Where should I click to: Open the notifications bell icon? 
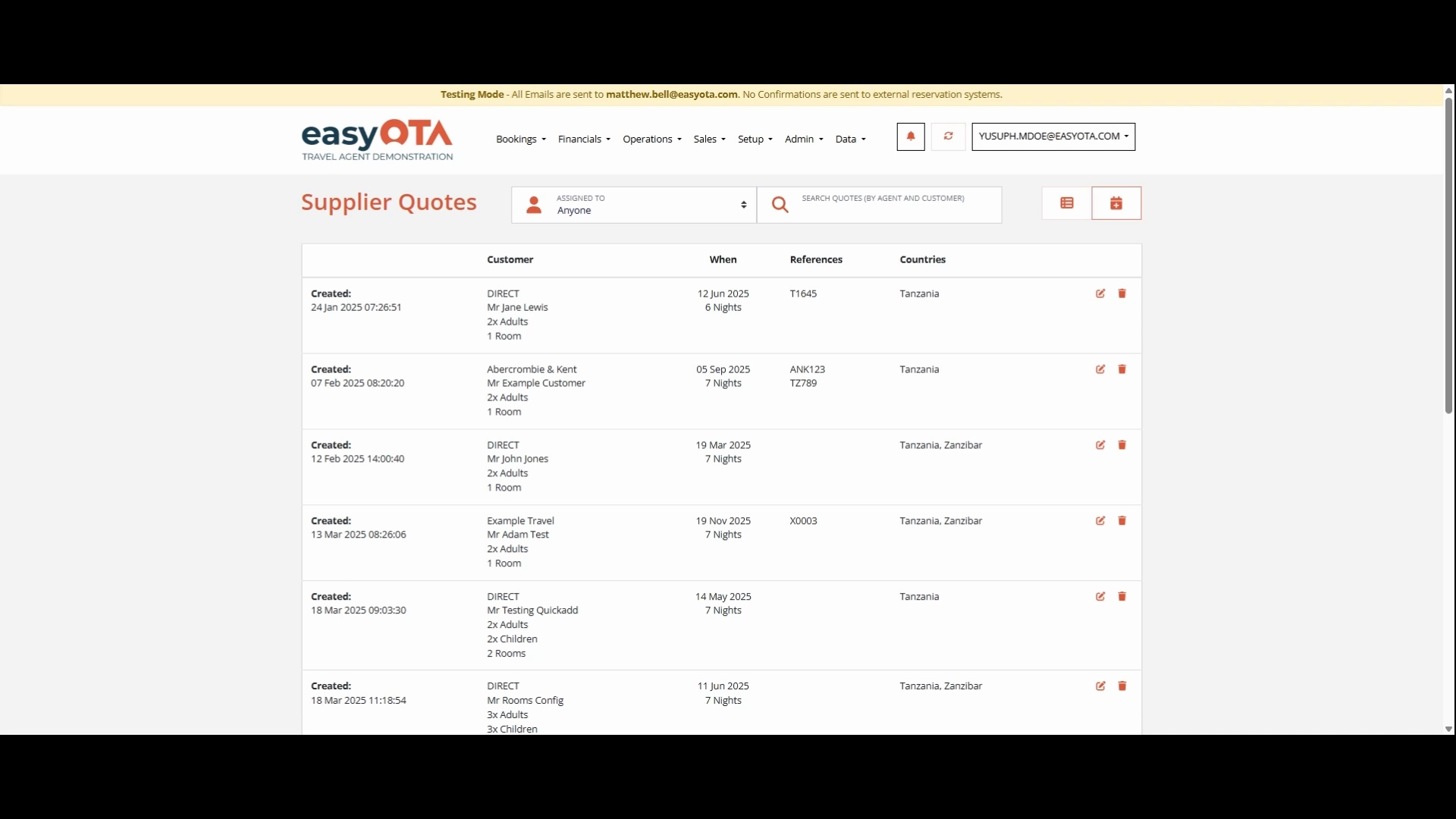(x=911, y=136)
